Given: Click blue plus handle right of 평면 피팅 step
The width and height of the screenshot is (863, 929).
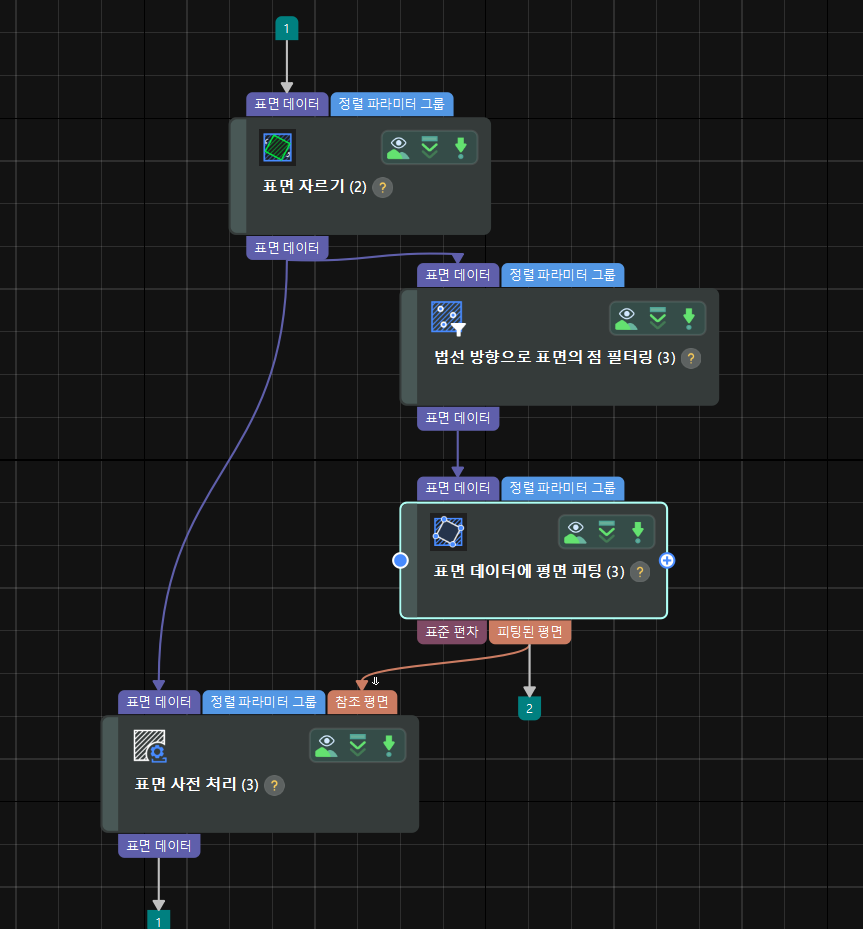Looking at the screenshot, I should click(667, 560).
